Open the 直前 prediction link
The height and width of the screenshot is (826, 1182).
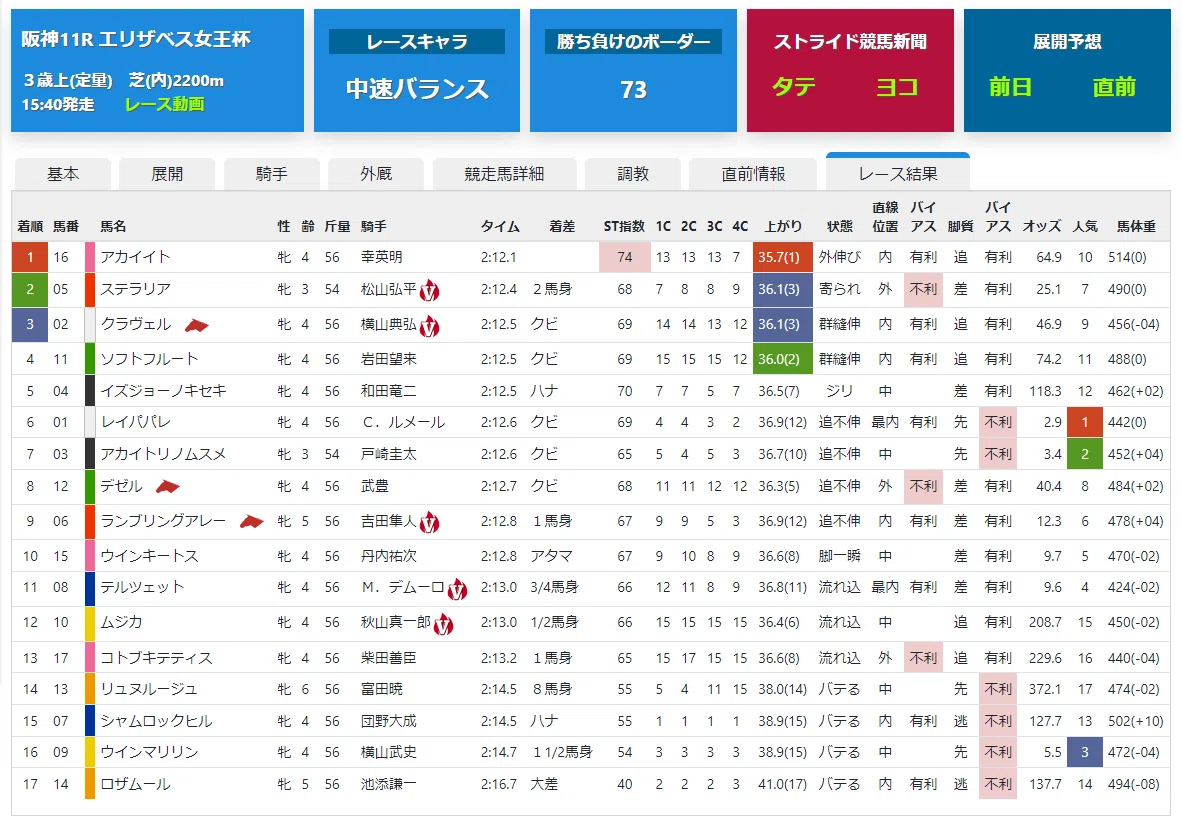click(x=1114, y=87)
